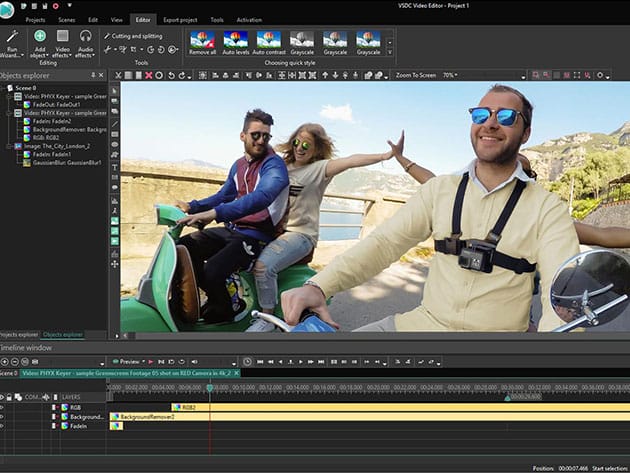
Task: Toggle visibility of the Background layer row
Action: (x=3, y=417)
